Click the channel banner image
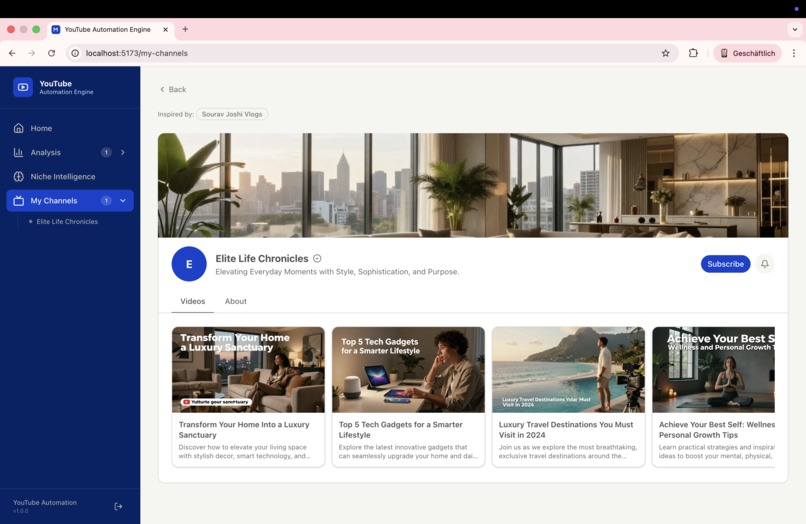Screen dimensions: 806x524 click(x=473, y=185)
